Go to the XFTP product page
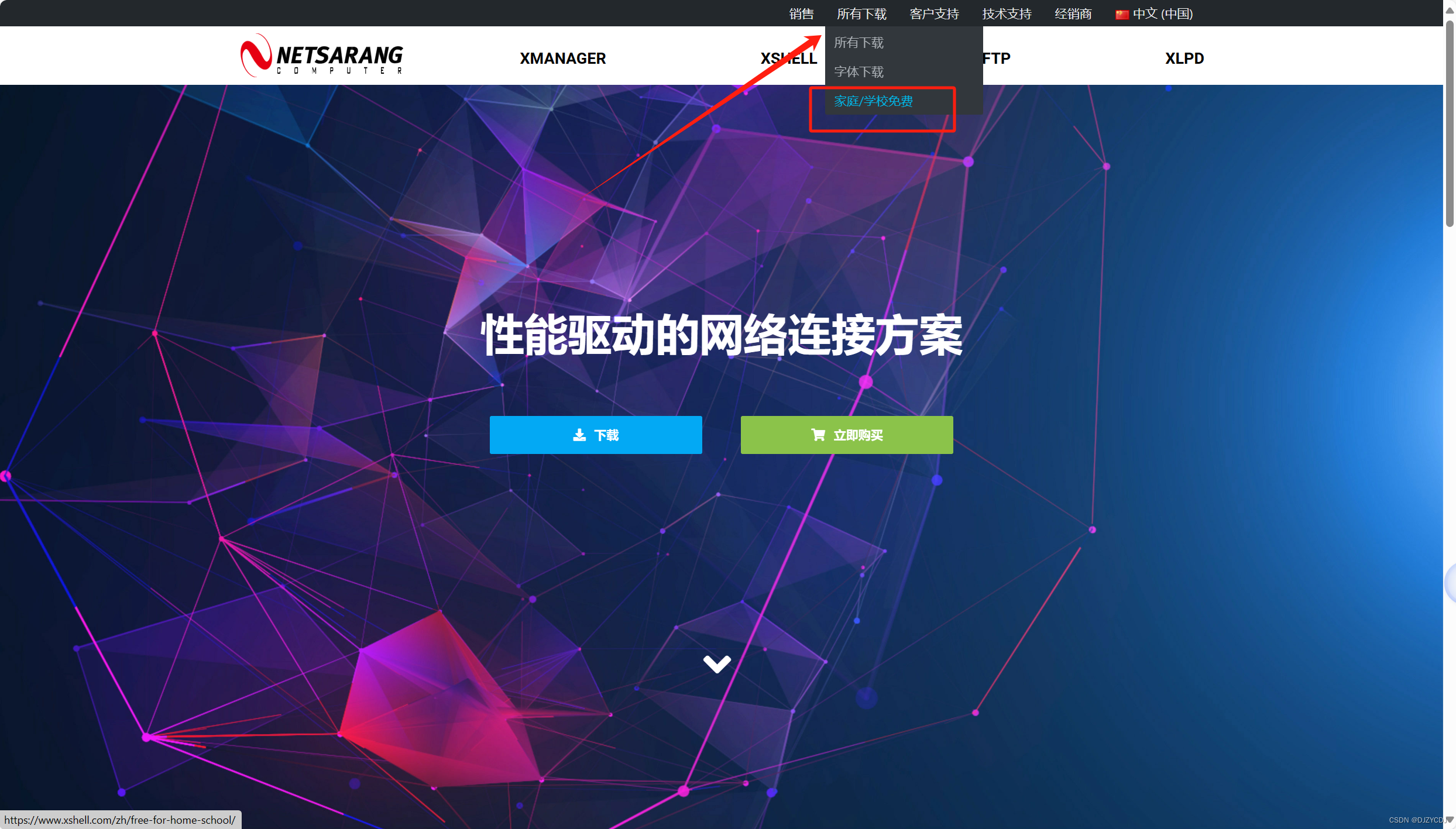The height and width of the screenshot is (829, 1456). (x=997, y=59)
